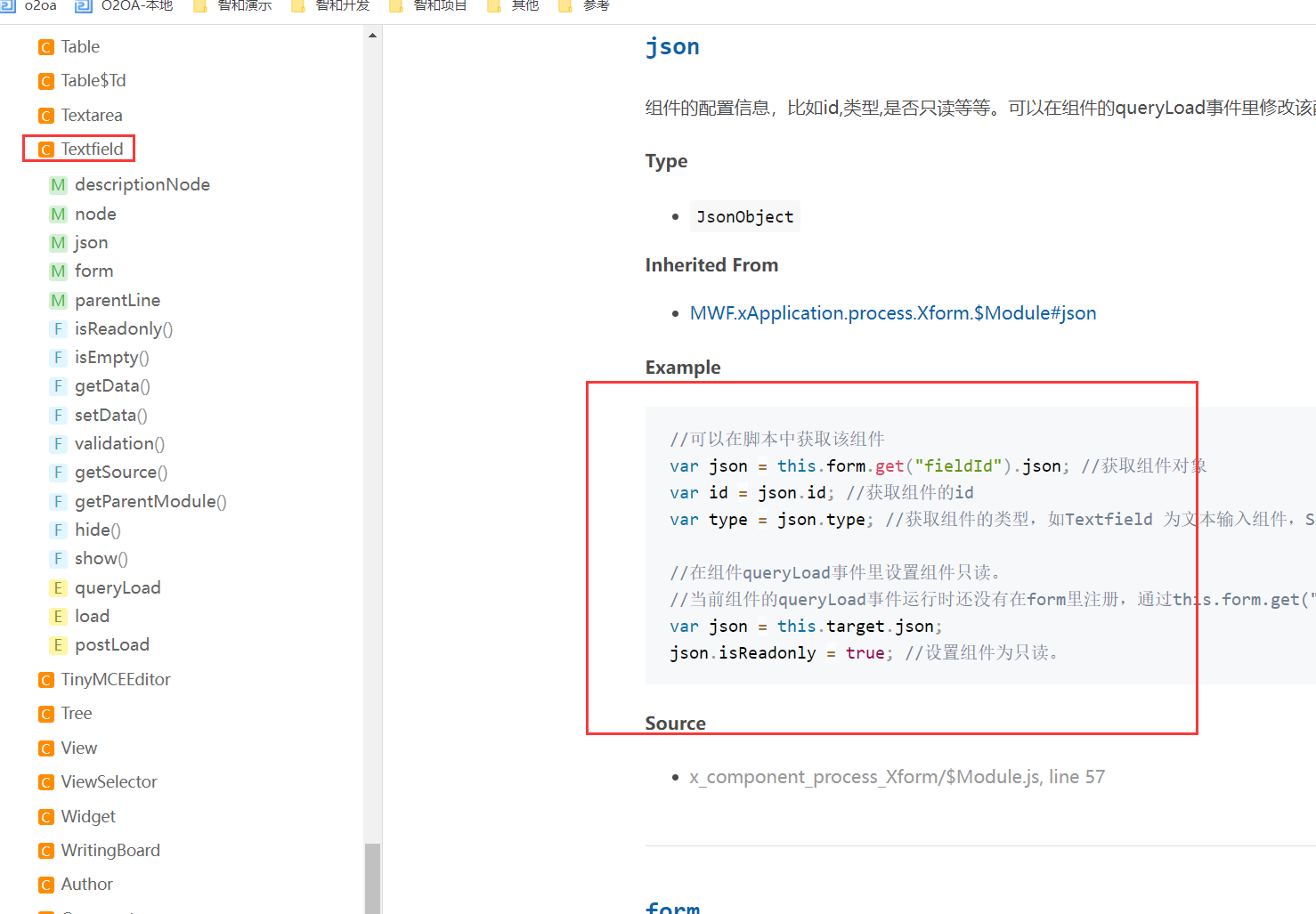Click the member icon beside descriptionNode

[x=58, y=185]
